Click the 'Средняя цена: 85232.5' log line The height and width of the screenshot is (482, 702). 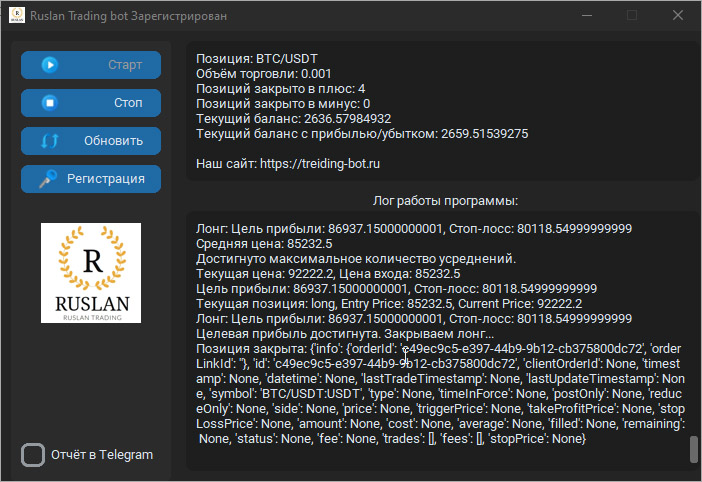pos(264,244)
